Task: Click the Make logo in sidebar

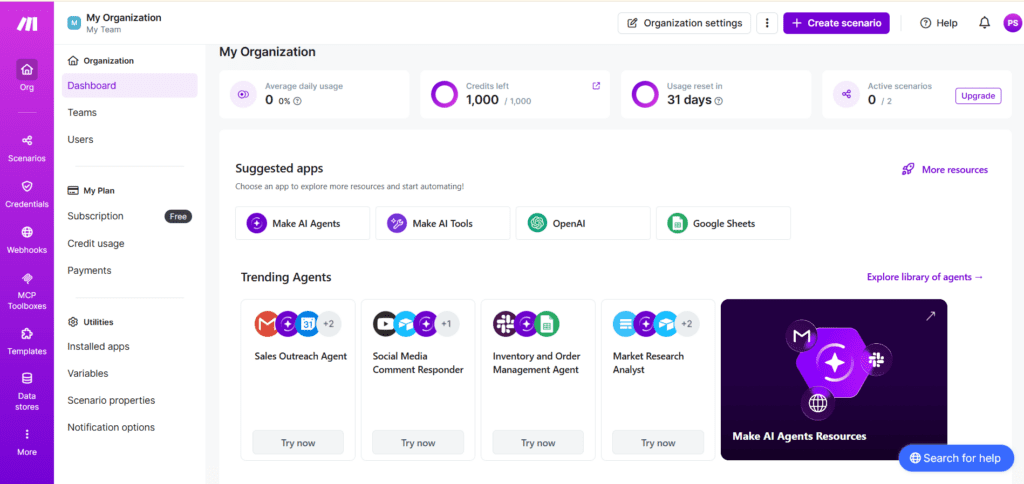Action: coord(27,24)
